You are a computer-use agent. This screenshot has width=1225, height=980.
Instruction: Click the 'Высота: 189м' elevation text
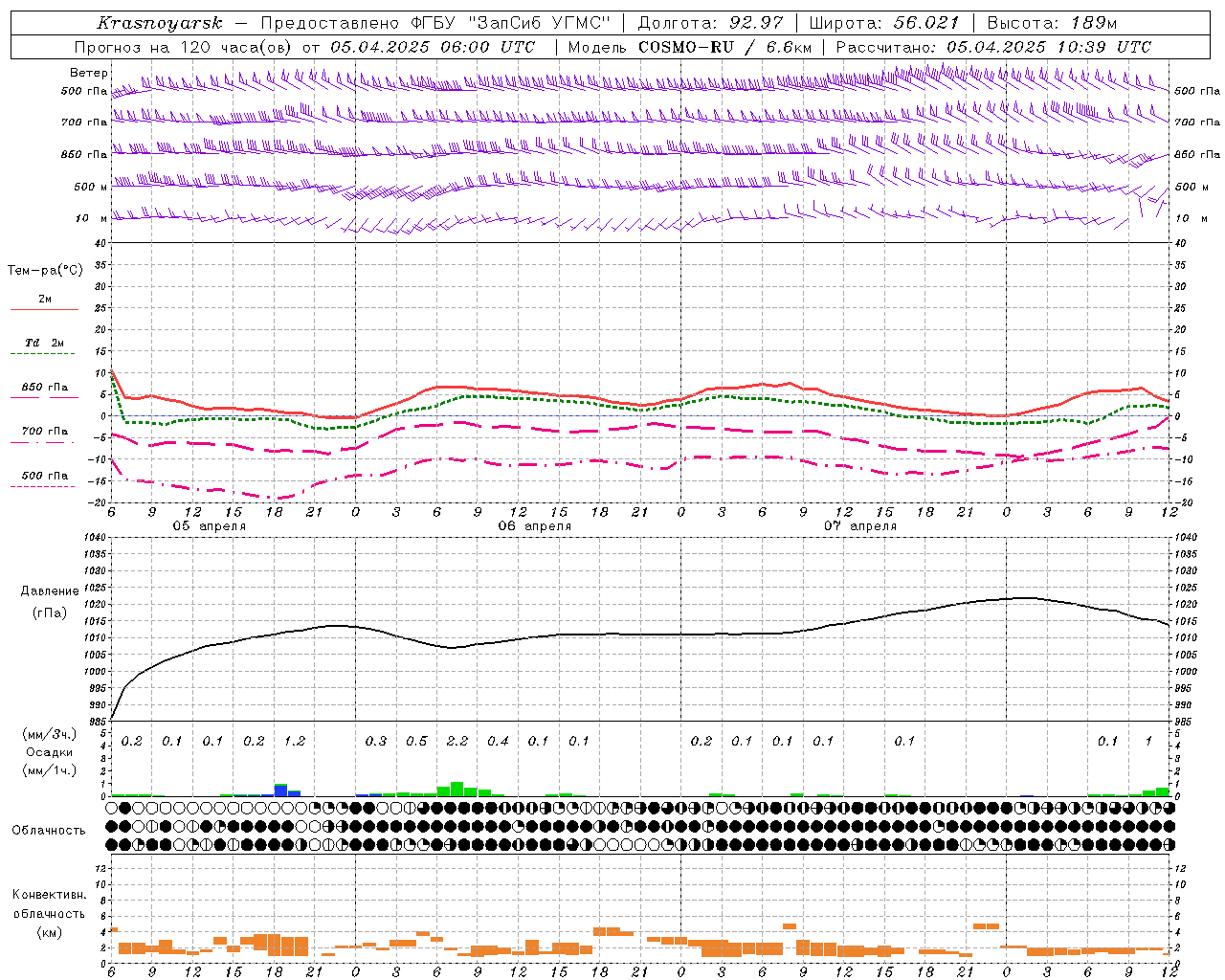pyautogui.click(x=1052, y=23)
